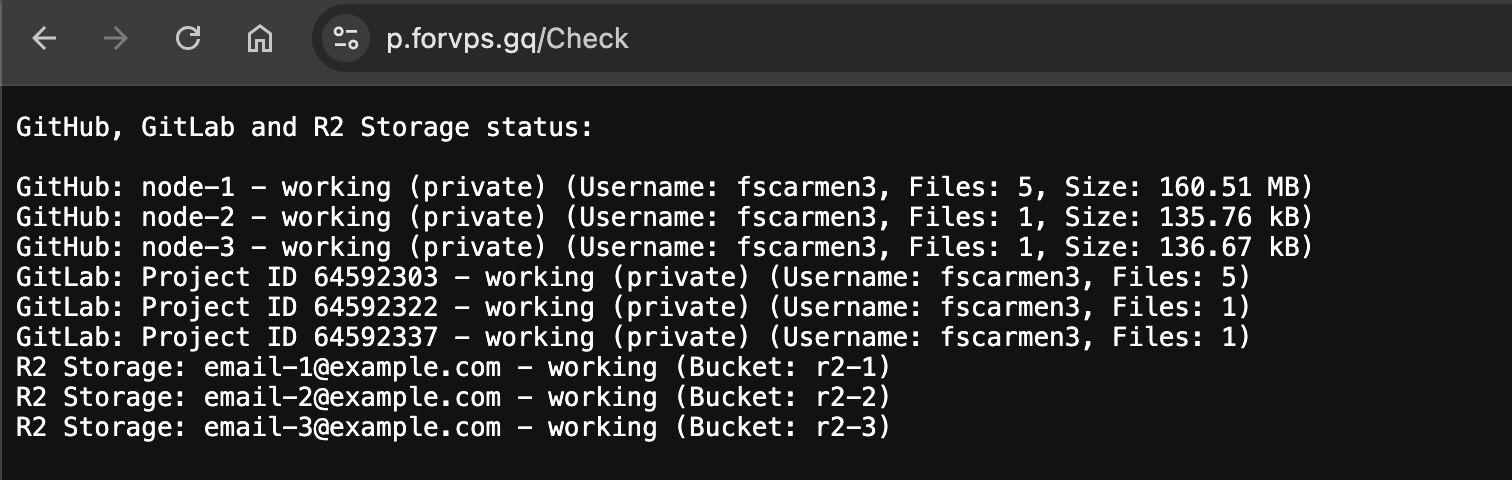Click the GitLab Project ID 64592337 line
The width and height of the screenshot is (1512, 480).
632,337
